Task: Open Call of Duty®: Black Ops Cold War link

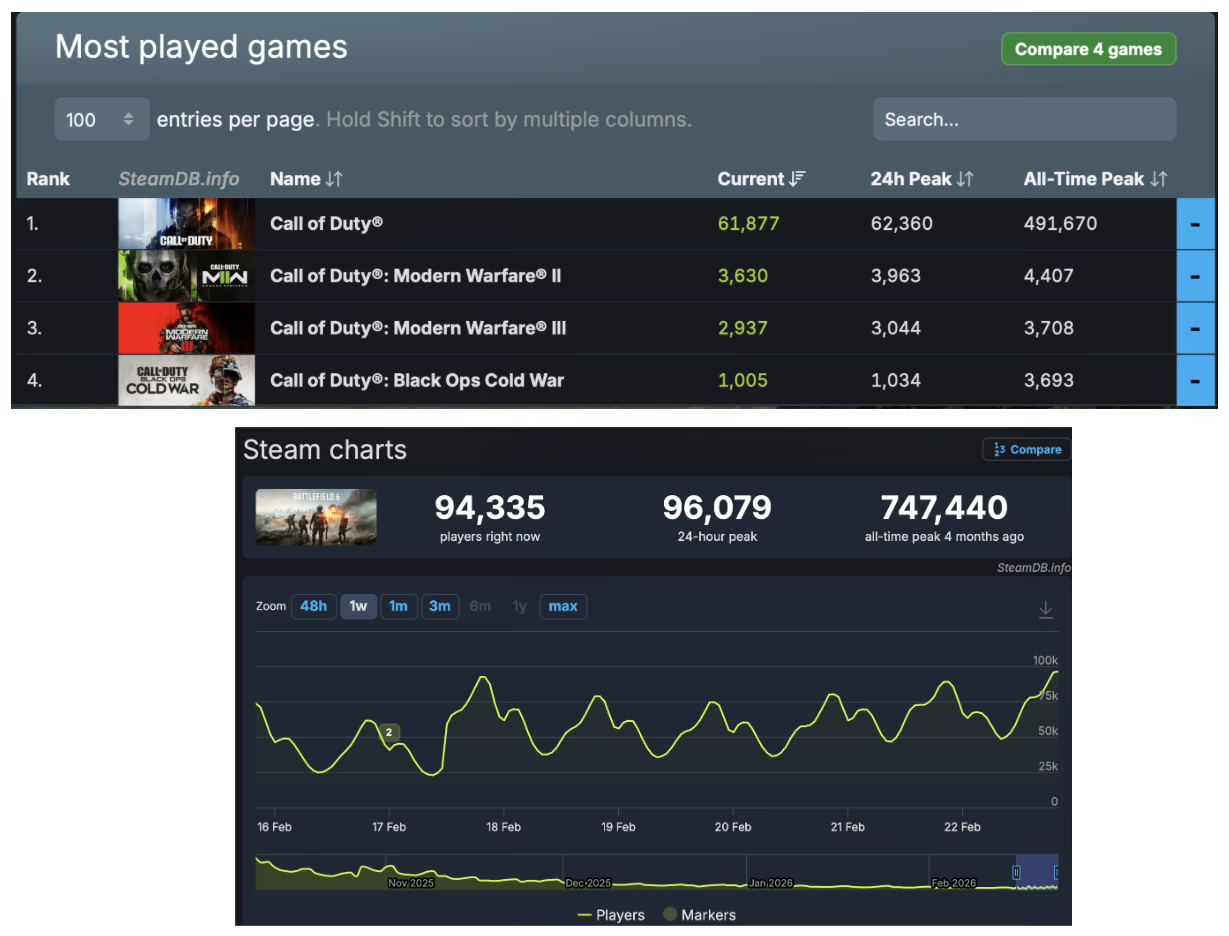Action: pyautogui.click(x=417, y=380)
